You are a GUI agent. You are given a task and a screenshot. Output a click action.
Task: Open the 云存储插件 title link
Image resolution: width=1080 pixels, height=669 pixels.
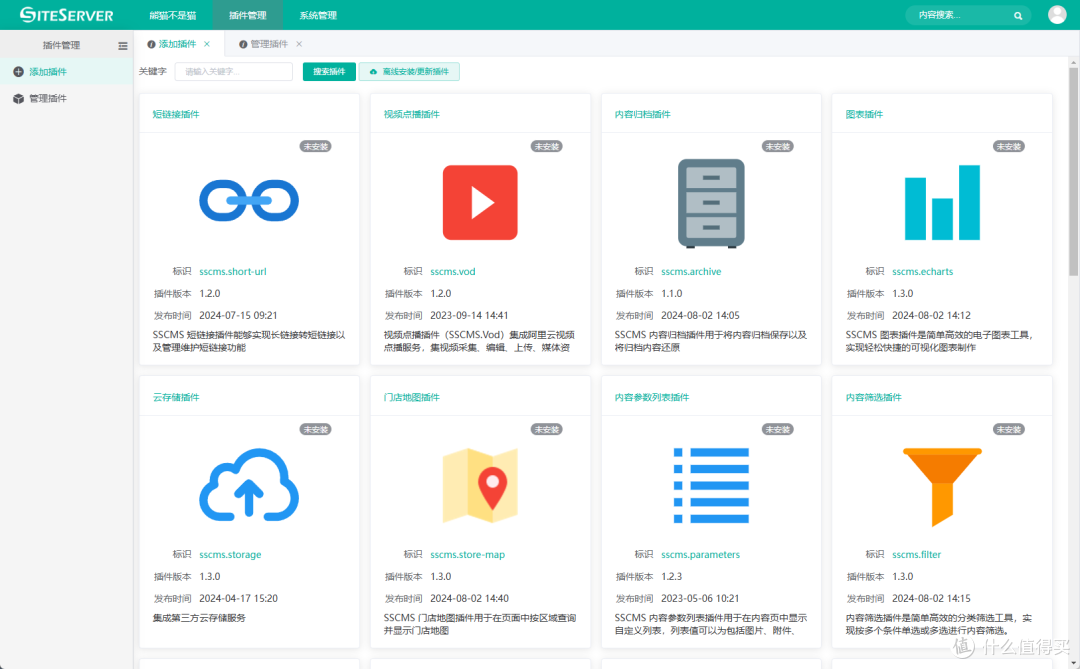coord(176,398)
